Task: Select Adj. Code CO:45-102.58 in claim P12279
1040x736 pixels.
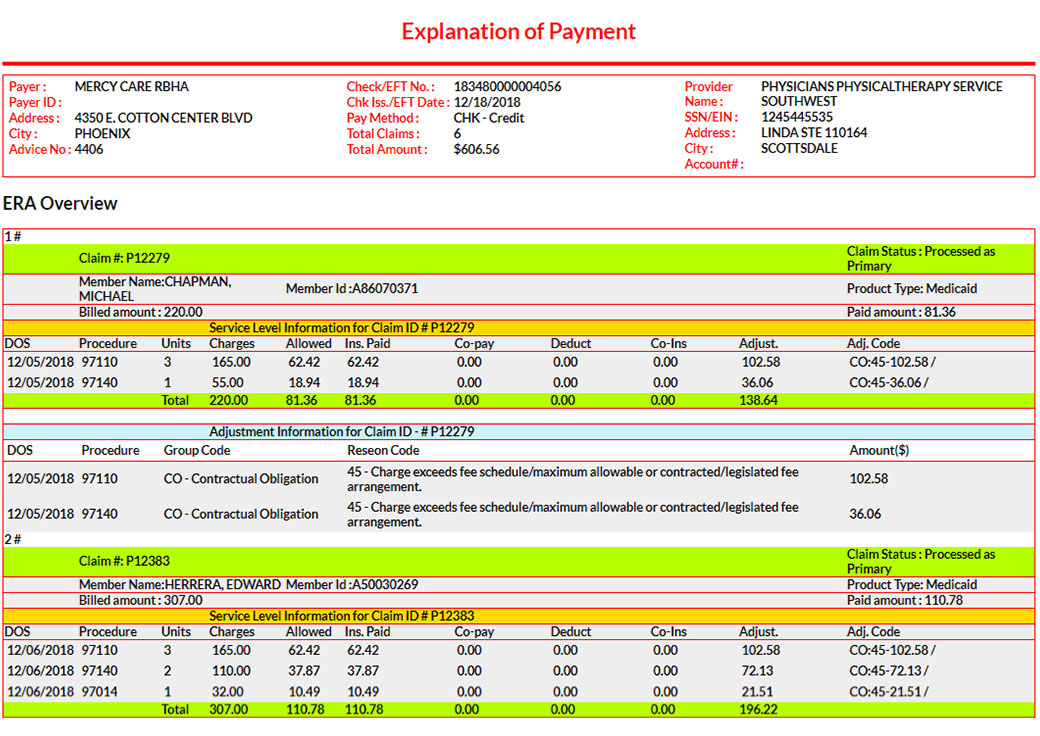Action: click(892, 362)
